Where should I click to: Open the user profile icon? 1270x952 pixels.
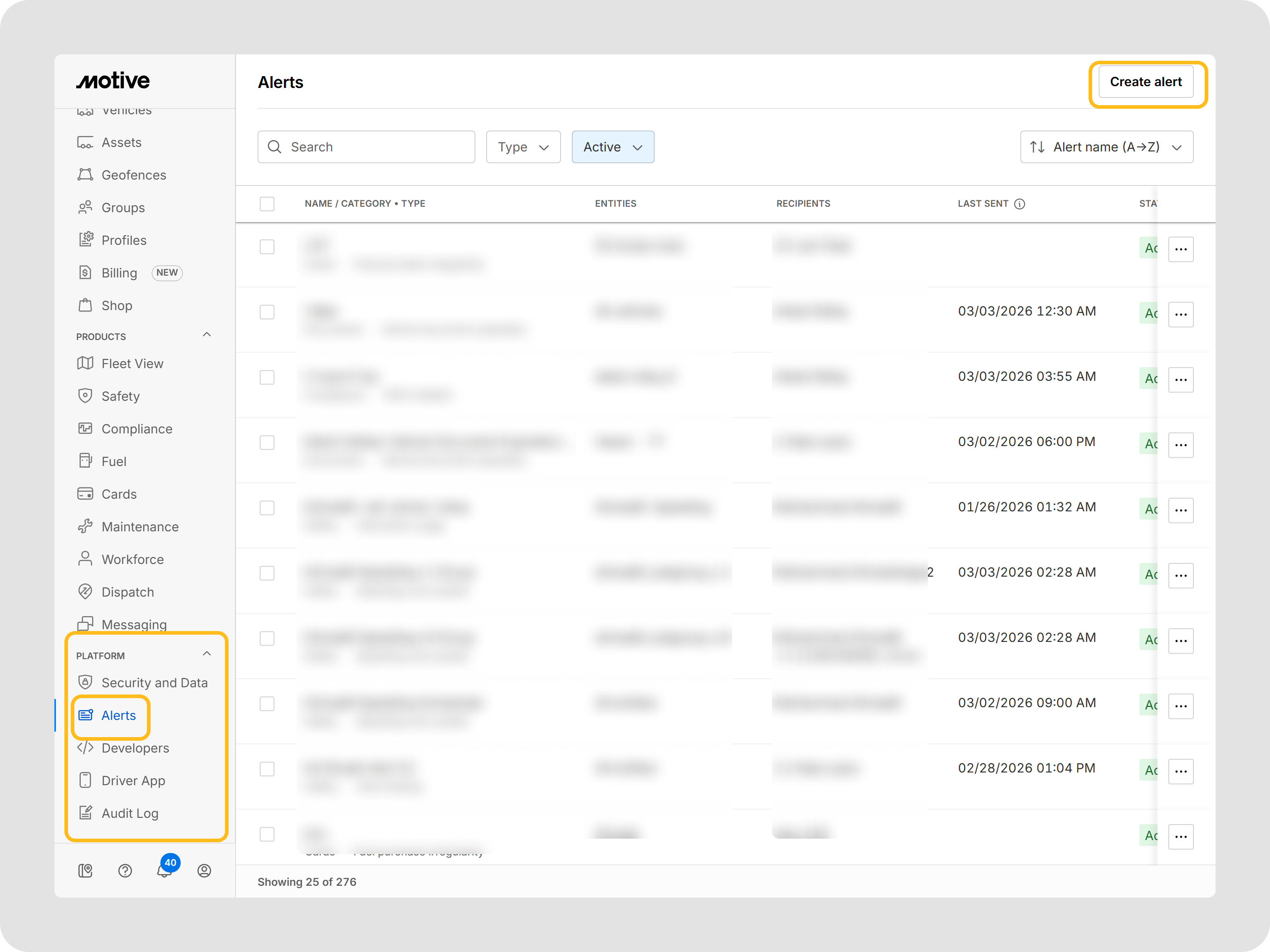(x=204, y=870)
